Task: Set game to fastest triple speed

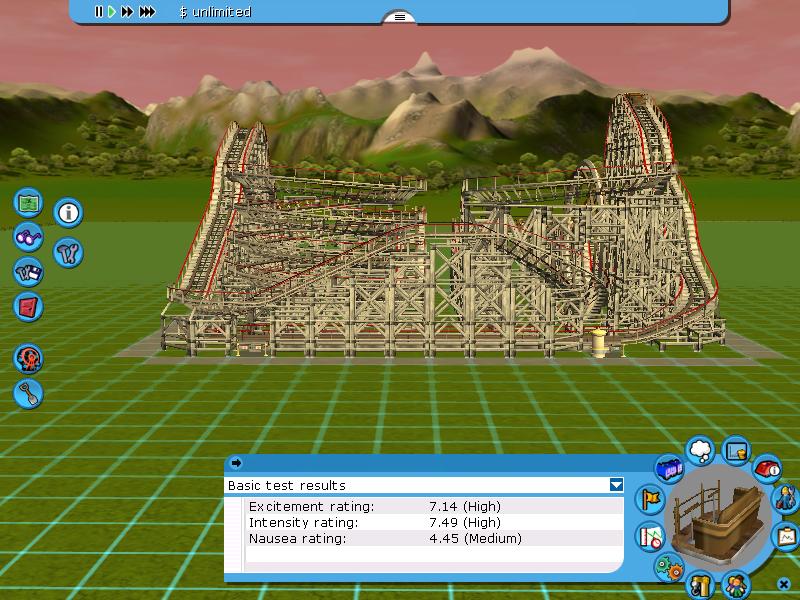Action: point(147,12)
